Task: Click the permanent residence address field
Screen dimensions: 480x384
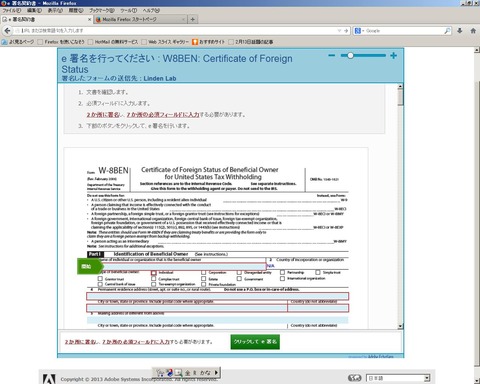Action: [x=218, y=296]
